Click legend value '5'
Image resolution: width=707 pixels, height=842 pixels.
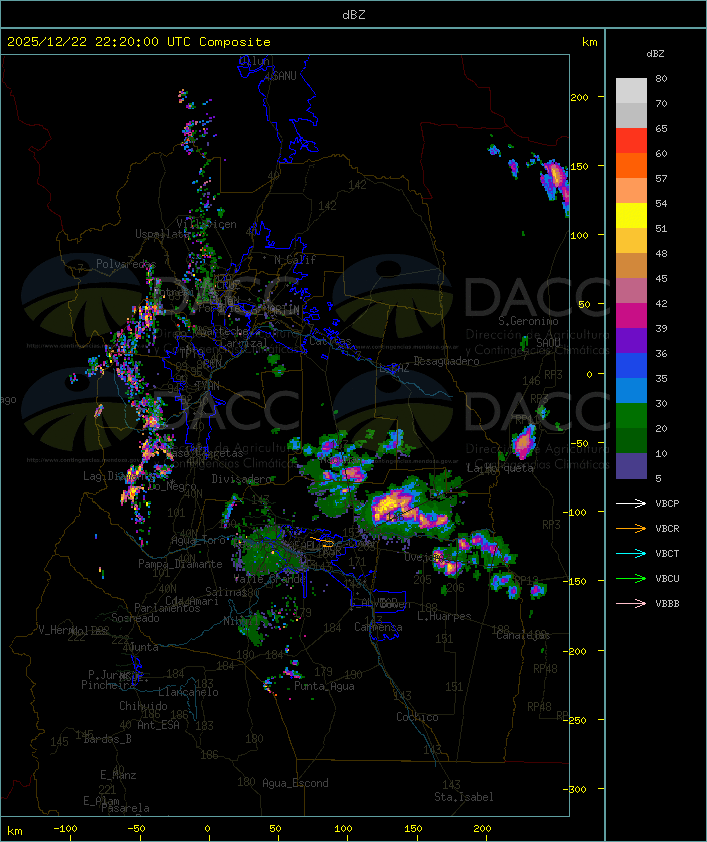[658, 478]
